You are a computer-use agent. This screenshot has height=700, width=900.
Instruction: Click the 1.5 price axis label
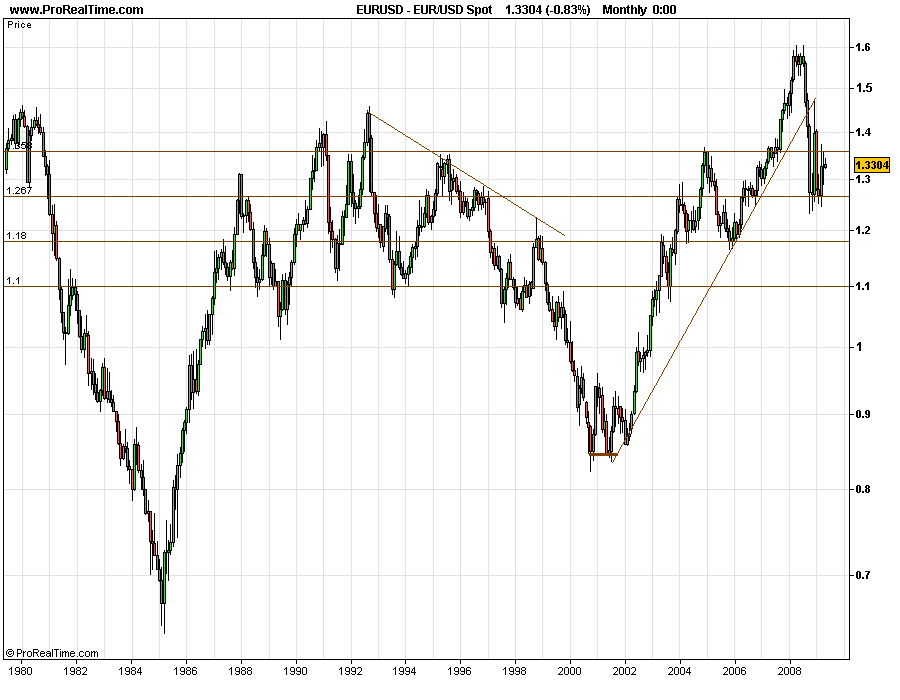point(864,88)
